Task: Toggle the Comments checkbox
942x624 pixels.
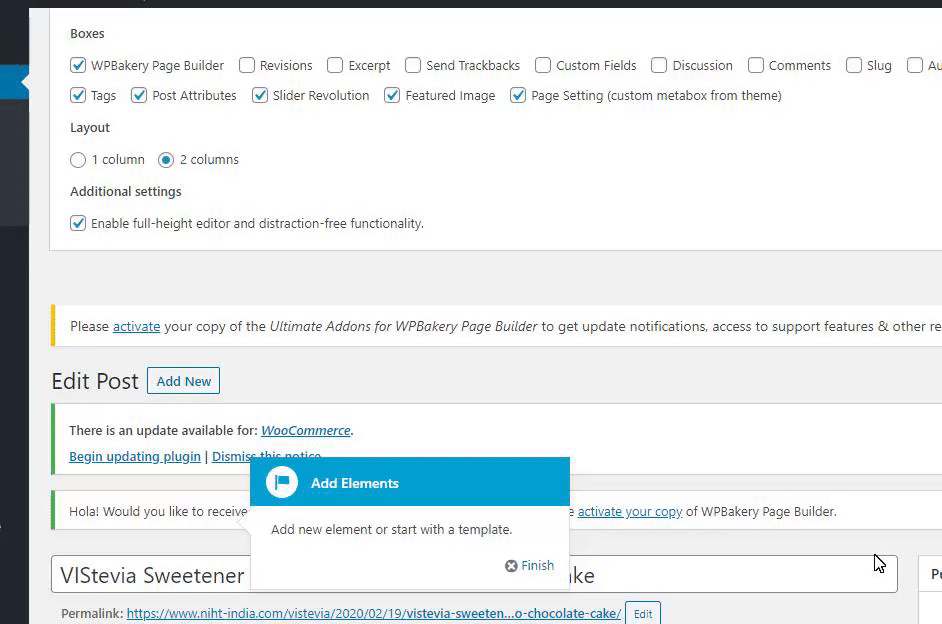Action: (756, 65)
